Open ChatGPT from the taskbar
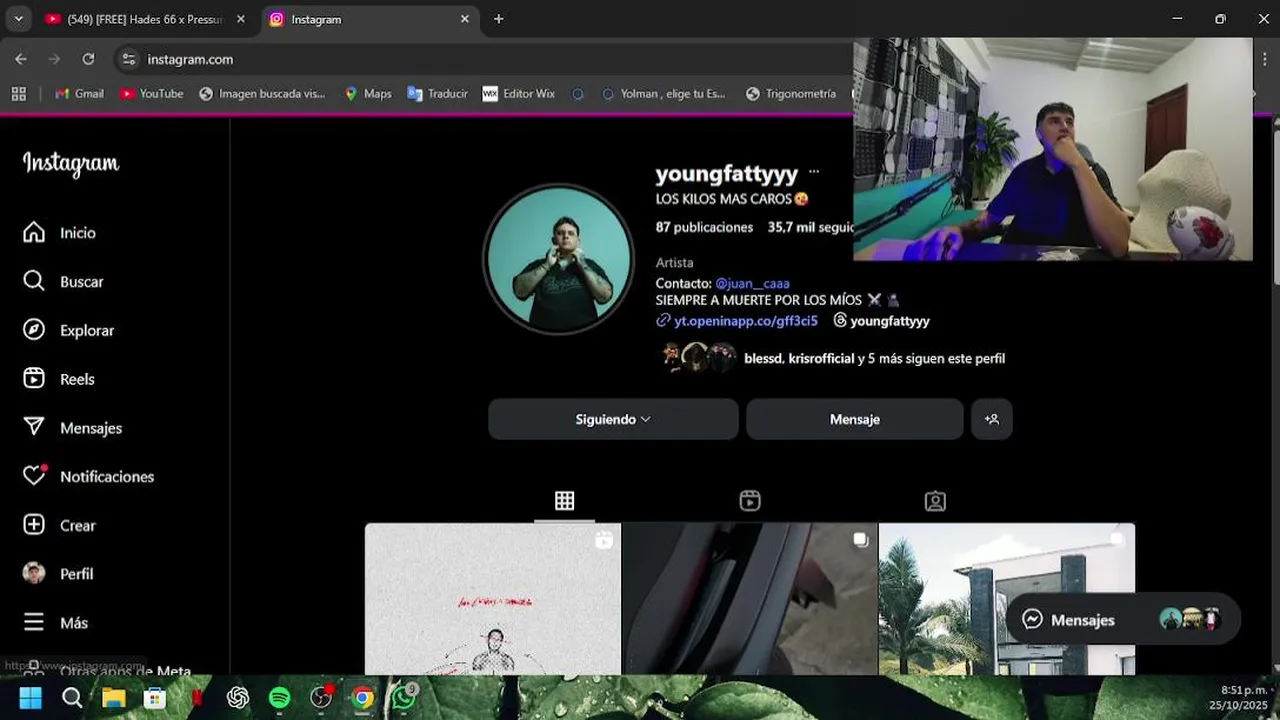Screen dimensions: 1280x720 pyautogui.click(x=238, y=698)
